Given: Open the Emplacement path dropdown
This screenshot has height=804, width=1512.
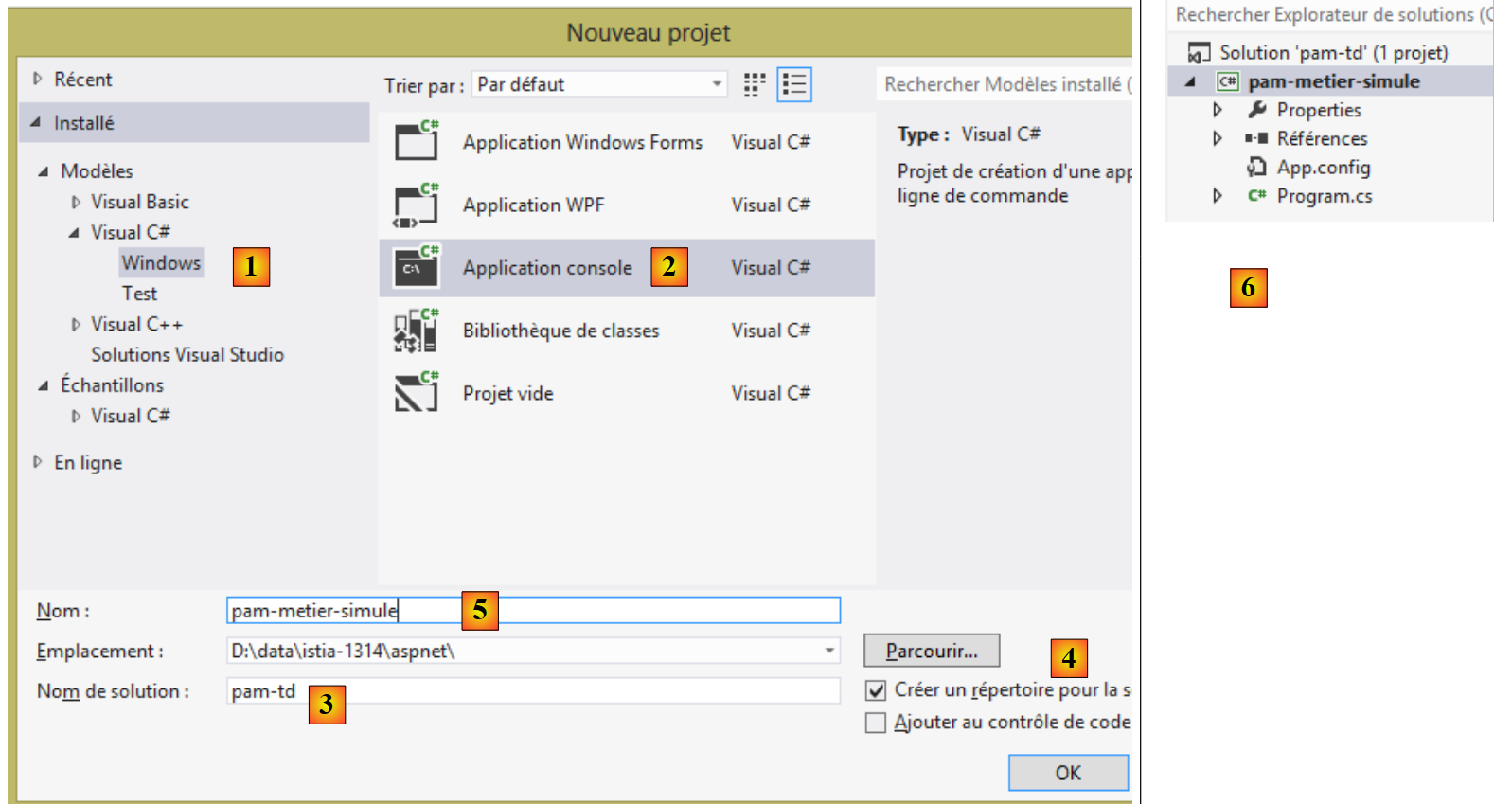Looking at the screenshot, I should (x=828, y=651).
